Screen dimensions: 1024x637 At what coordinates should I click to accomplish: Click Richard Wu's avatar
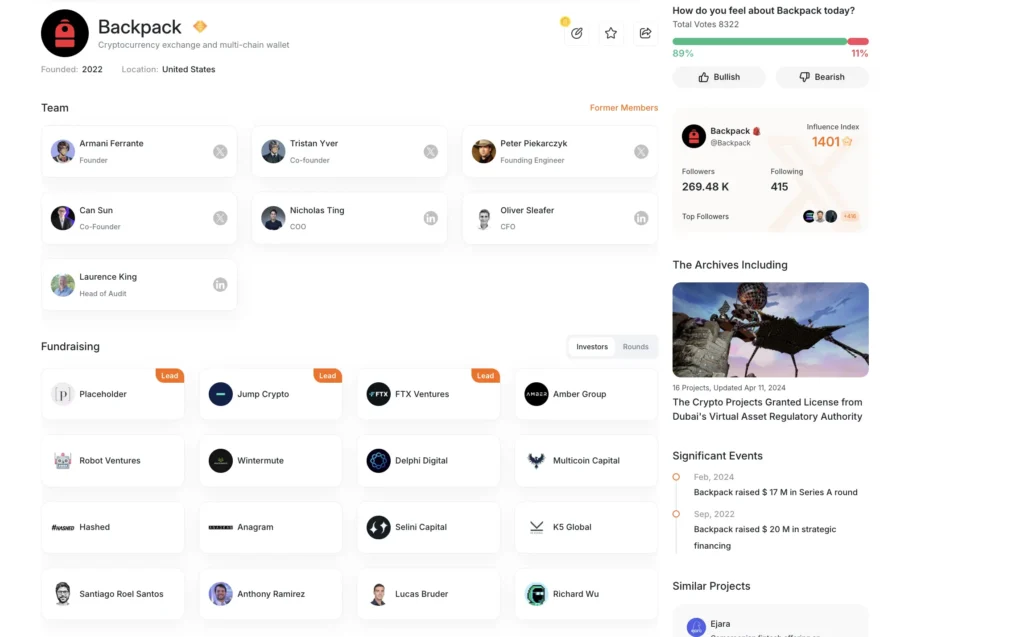pyautogui.click(x=536, y=594)
